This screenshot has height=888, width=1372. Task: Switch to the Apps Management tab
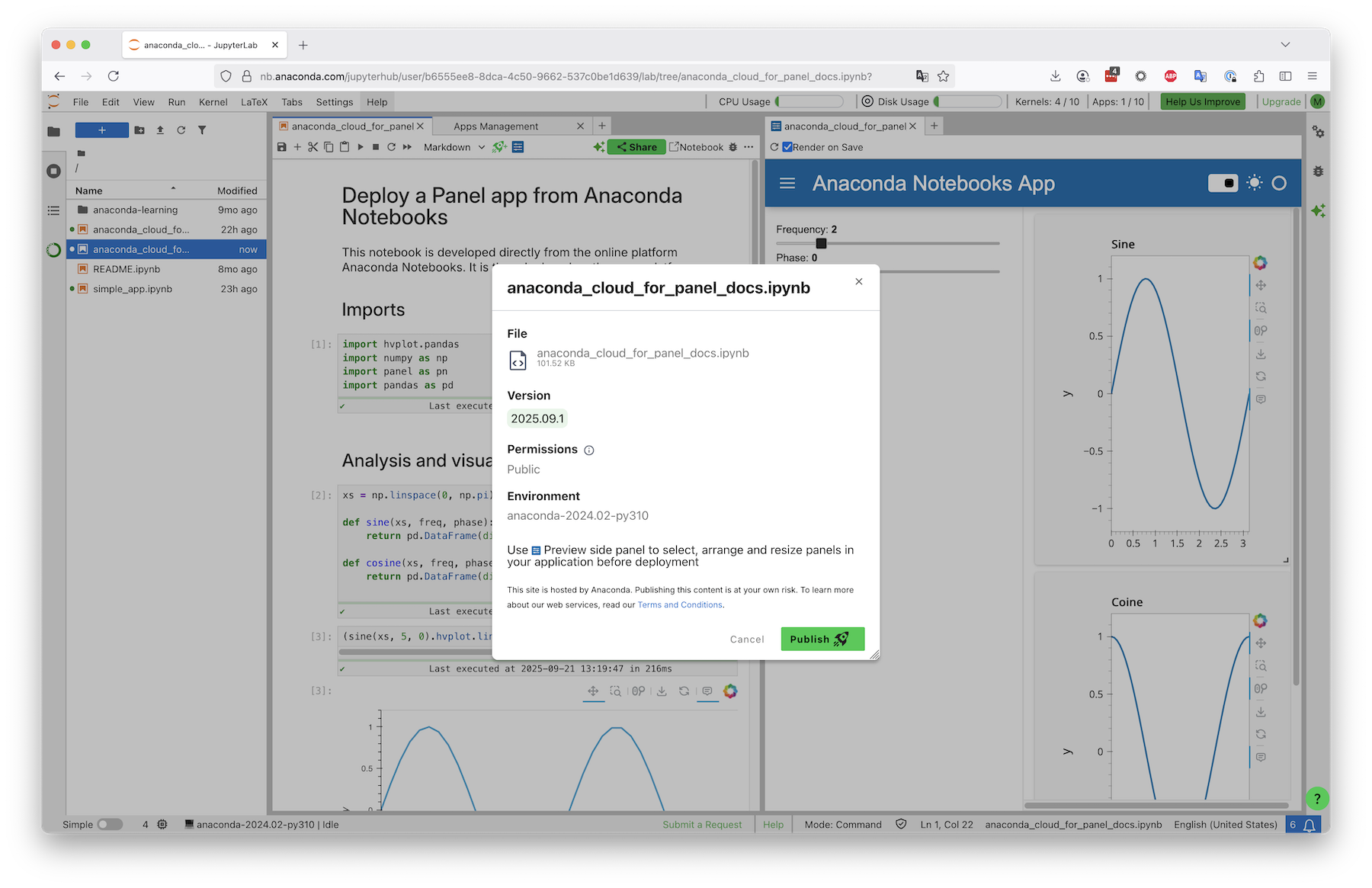495,126
